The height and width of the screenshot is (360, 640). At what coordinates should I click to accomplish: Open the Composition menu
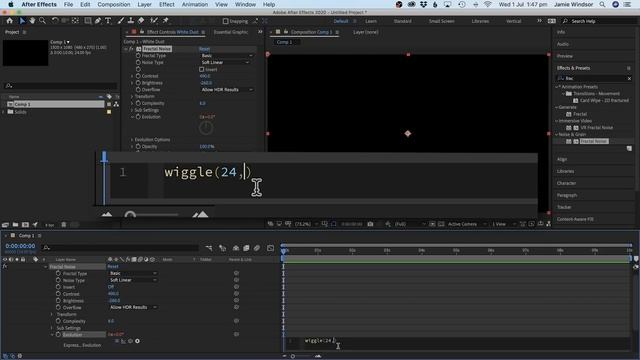coord(113,4)
